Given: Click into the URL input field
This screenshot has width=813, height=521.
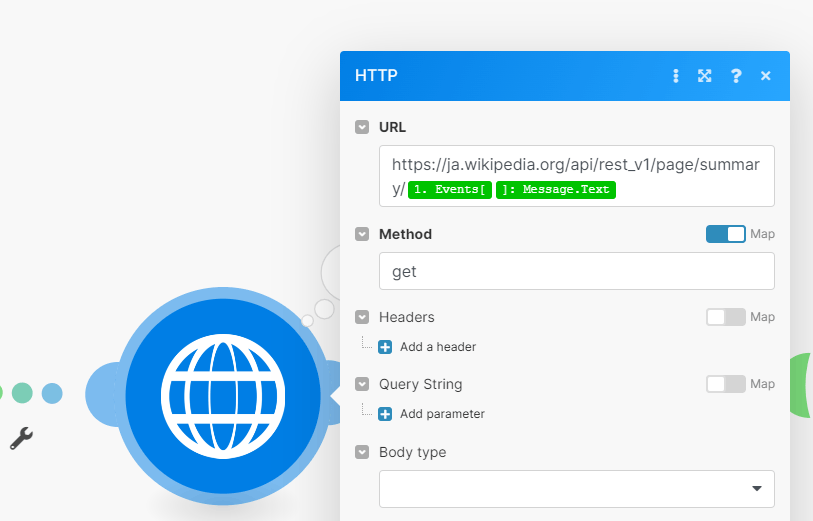Looking at the screenshot, I should [577, 176].
